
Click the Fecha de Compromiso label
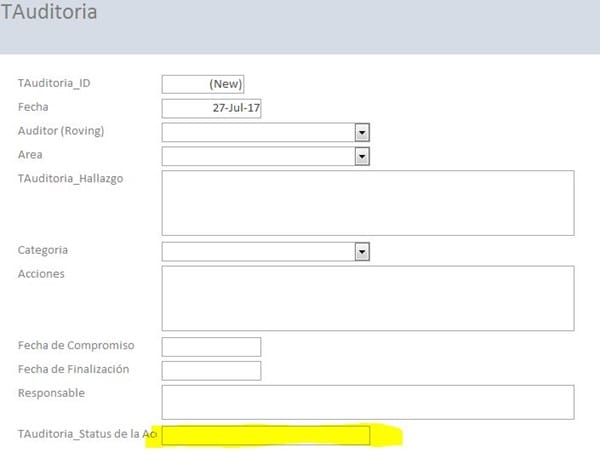[x=76, y=345]
